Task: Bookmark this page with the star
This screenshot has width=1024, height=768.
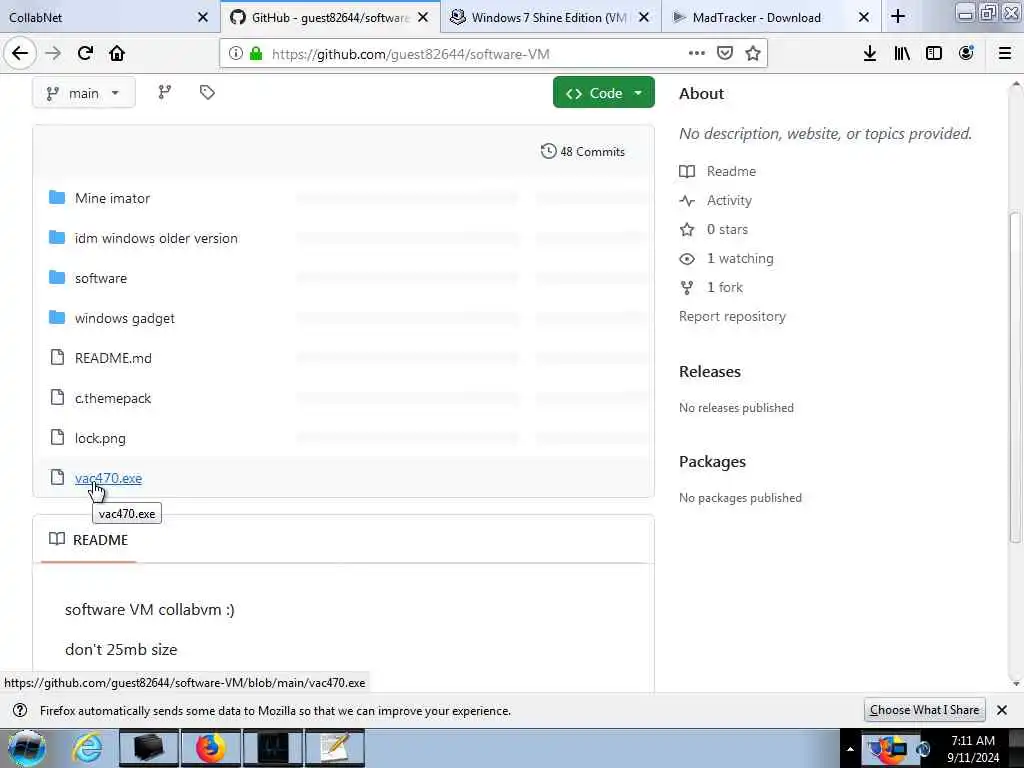Action: click(753, 54)
